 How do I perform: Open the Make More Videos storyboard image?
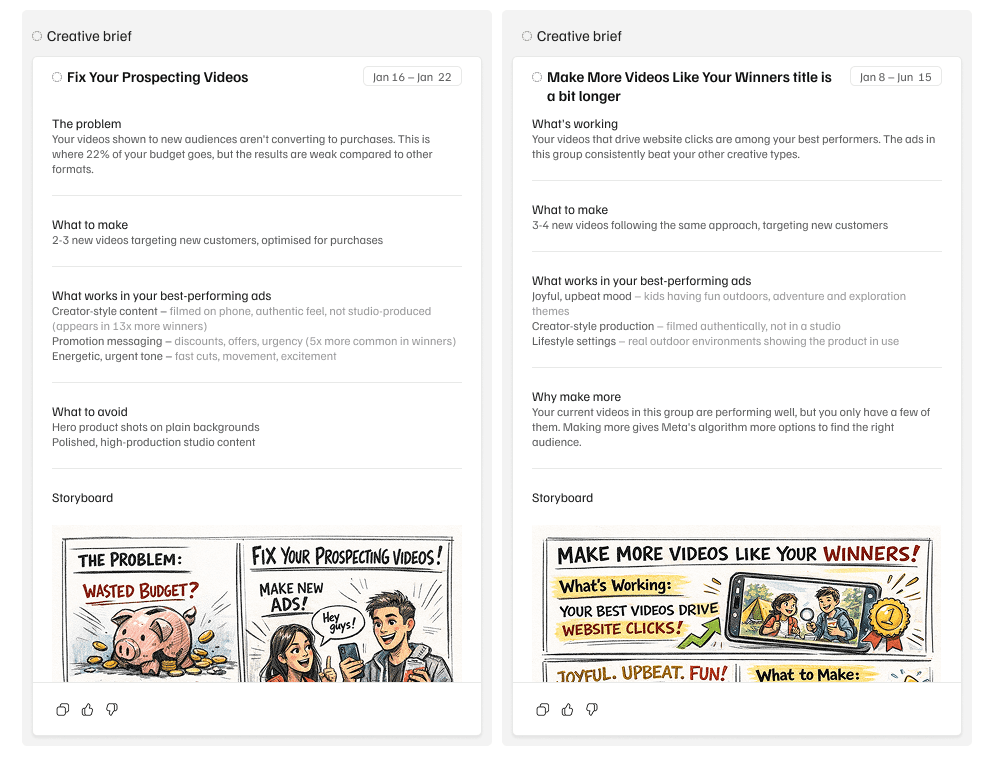tap(737, 604)
